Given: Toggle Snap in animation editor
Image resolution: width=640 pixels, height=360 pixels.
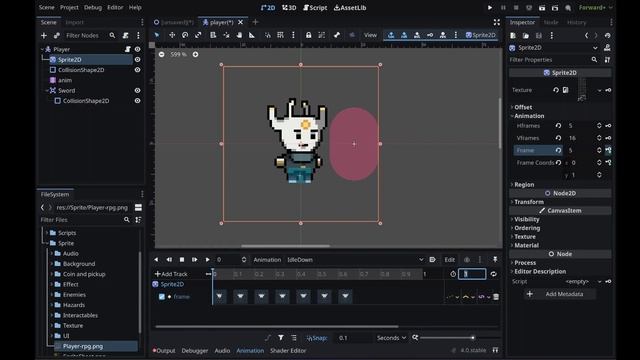Looking at the screenshot, I should click(x=317, y=338).
